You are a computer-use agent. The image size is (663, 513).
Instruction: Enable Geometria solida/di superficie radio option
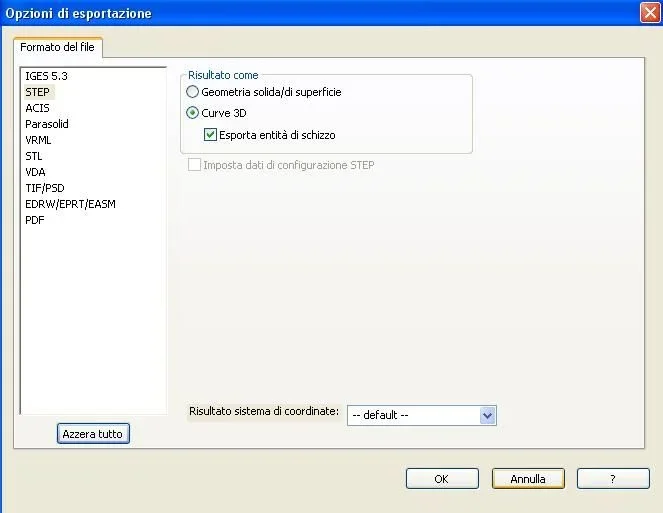coord(193,92)
